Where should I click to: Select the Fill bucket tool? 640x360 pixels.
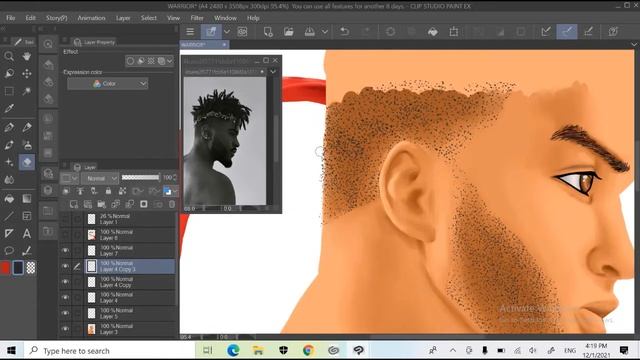(x=9, y=199)
